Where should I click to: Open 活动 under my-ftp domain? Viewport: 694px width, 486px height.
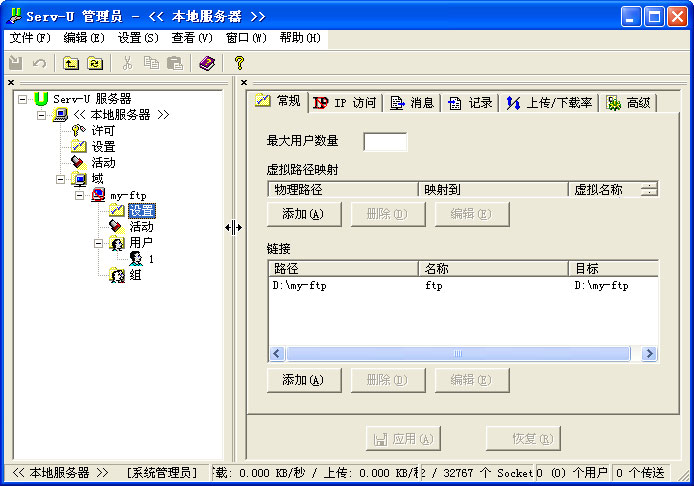pyautogui.click(x=141, y=227)
